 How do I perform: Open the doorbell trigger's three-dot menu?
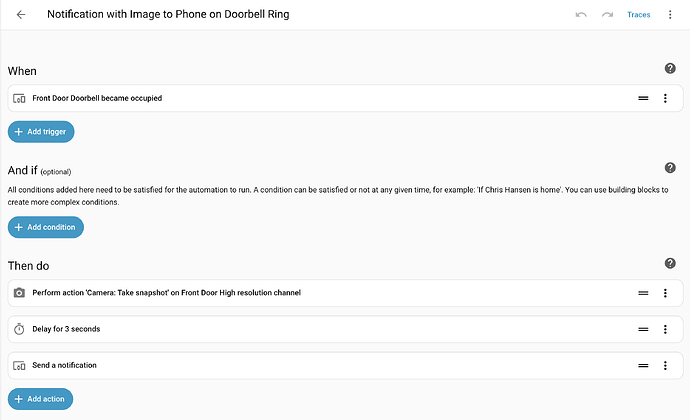tap(665, 98)
